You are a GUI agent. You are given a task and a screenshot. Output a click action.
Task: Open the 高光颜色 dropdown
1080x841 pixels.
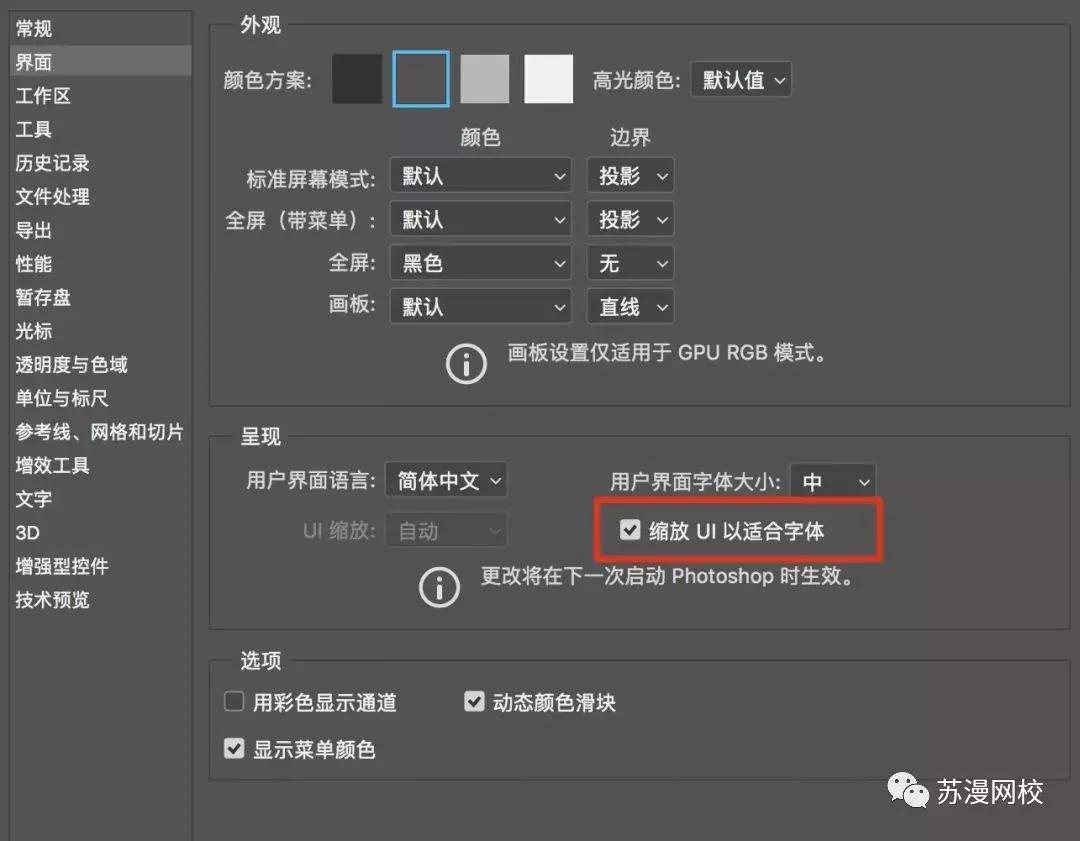(x=740, y=79)
